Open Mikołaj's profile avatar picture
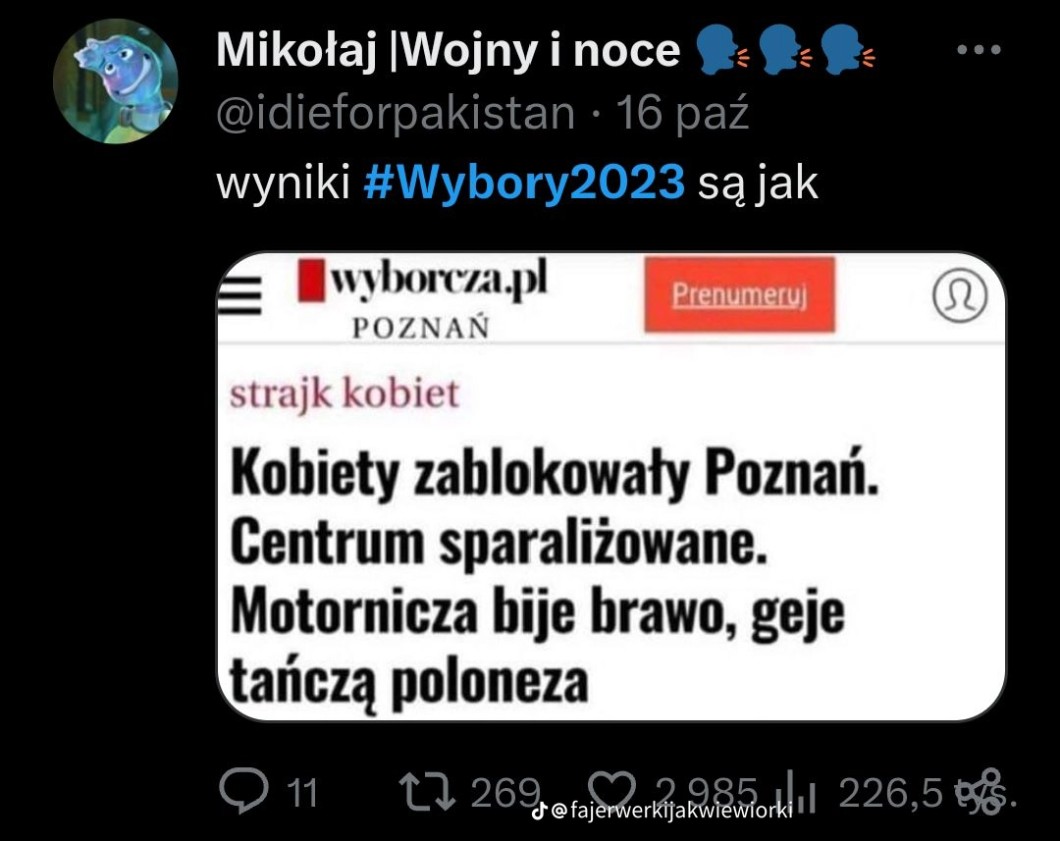Image resolution: width=1060 pixels, height=841 pixels. [115, 82]
